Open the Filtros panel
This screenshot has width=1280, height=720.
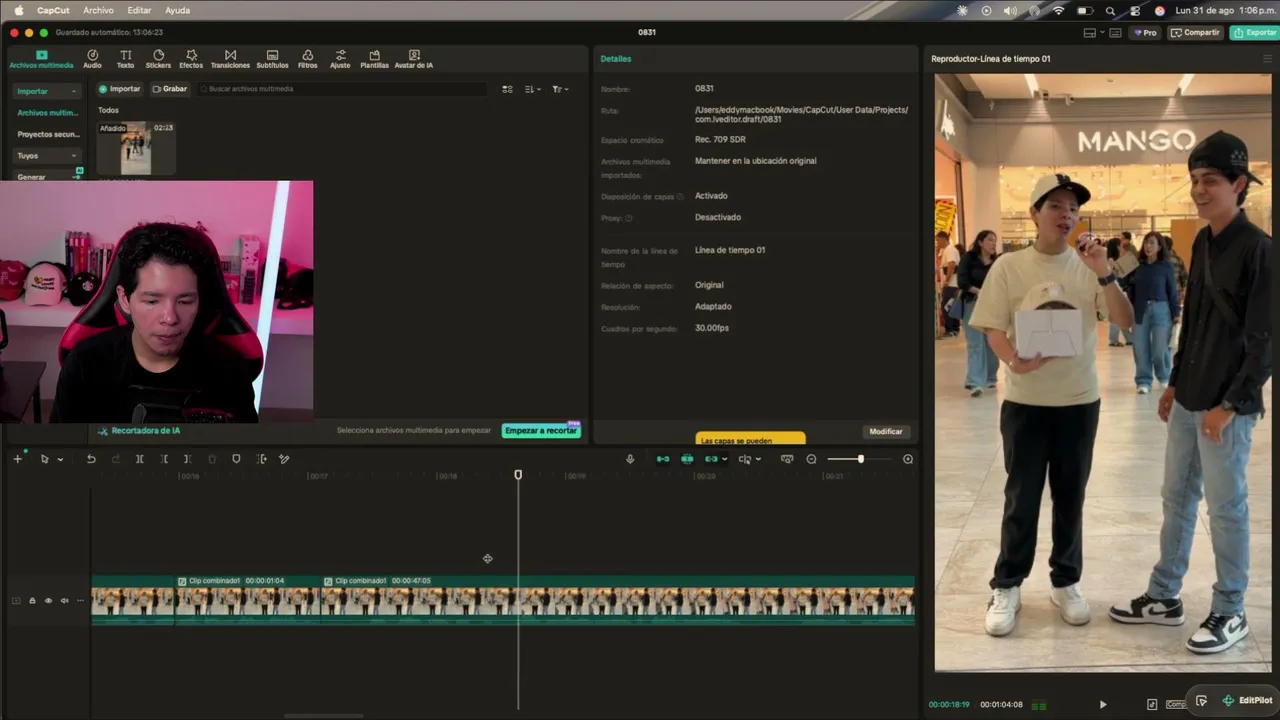(x=307, y=59)
